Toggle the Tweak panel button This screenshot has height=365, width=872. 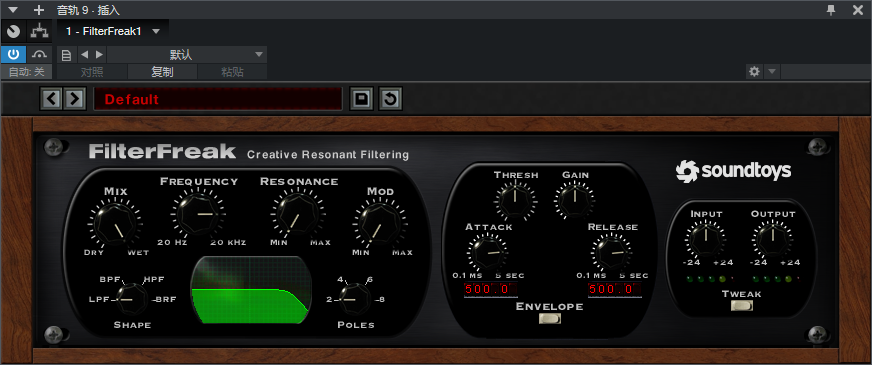(742, 305)
